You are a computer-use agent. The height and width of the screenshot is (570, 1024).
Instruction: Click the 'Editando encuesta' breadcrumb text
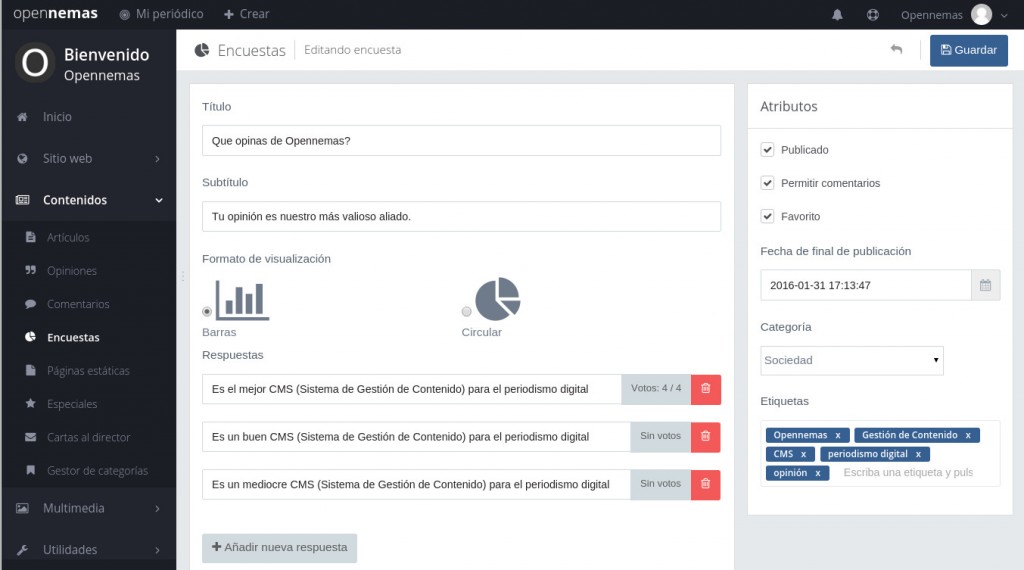tap(353, 50)
